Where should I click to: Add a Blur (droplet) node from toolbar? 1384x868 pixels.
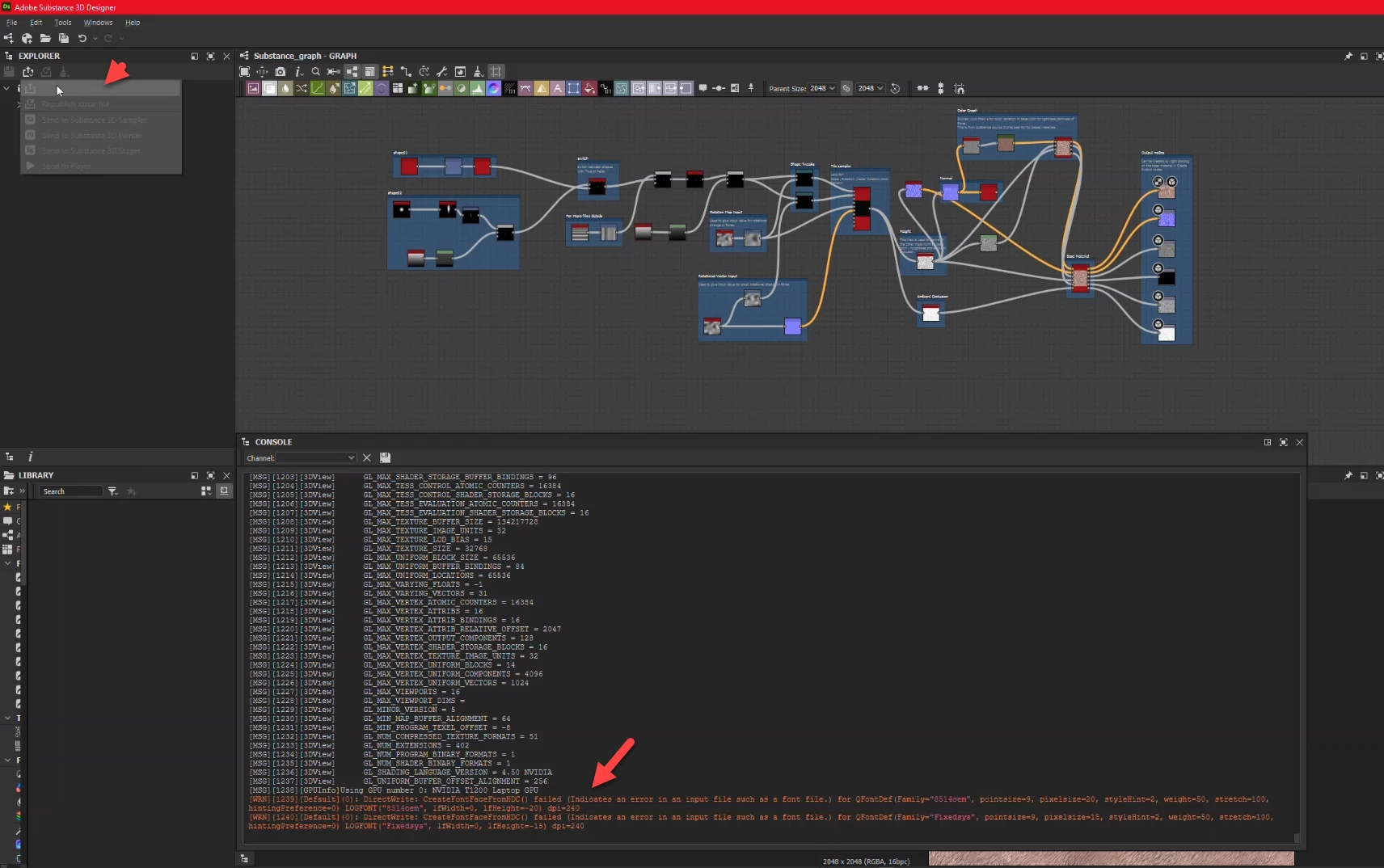click(x=285, y=88)
